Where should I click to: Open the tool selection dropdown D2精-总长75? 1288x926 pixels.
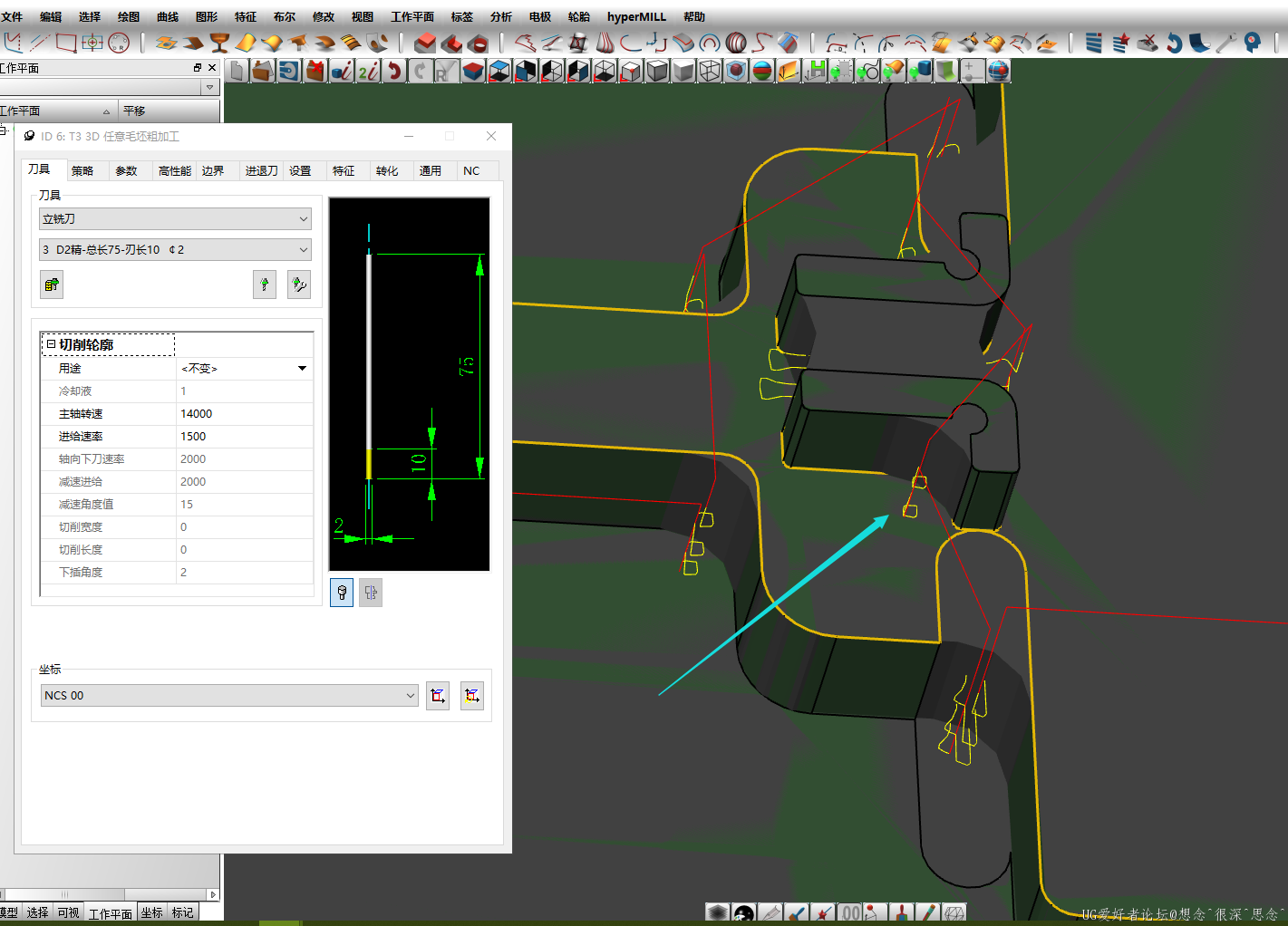point(176,249)
